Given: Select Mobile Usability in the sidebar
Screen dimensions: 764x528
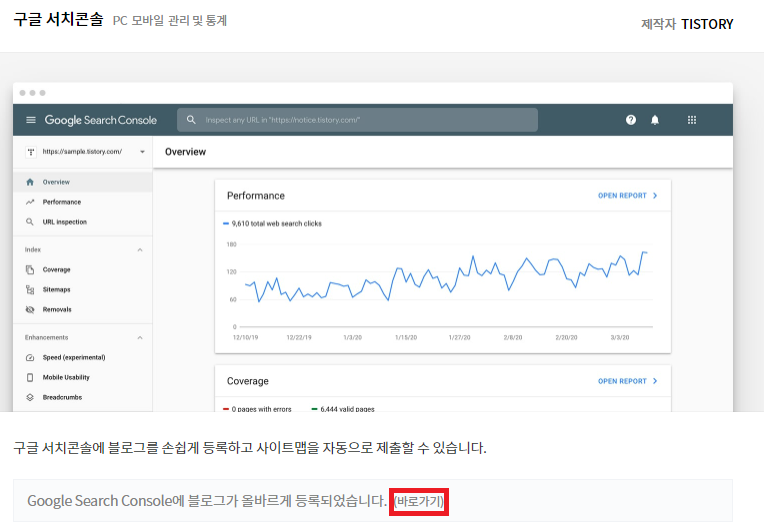Looking at the screenshot, I should pyautogui.click(x=83, y=377).
